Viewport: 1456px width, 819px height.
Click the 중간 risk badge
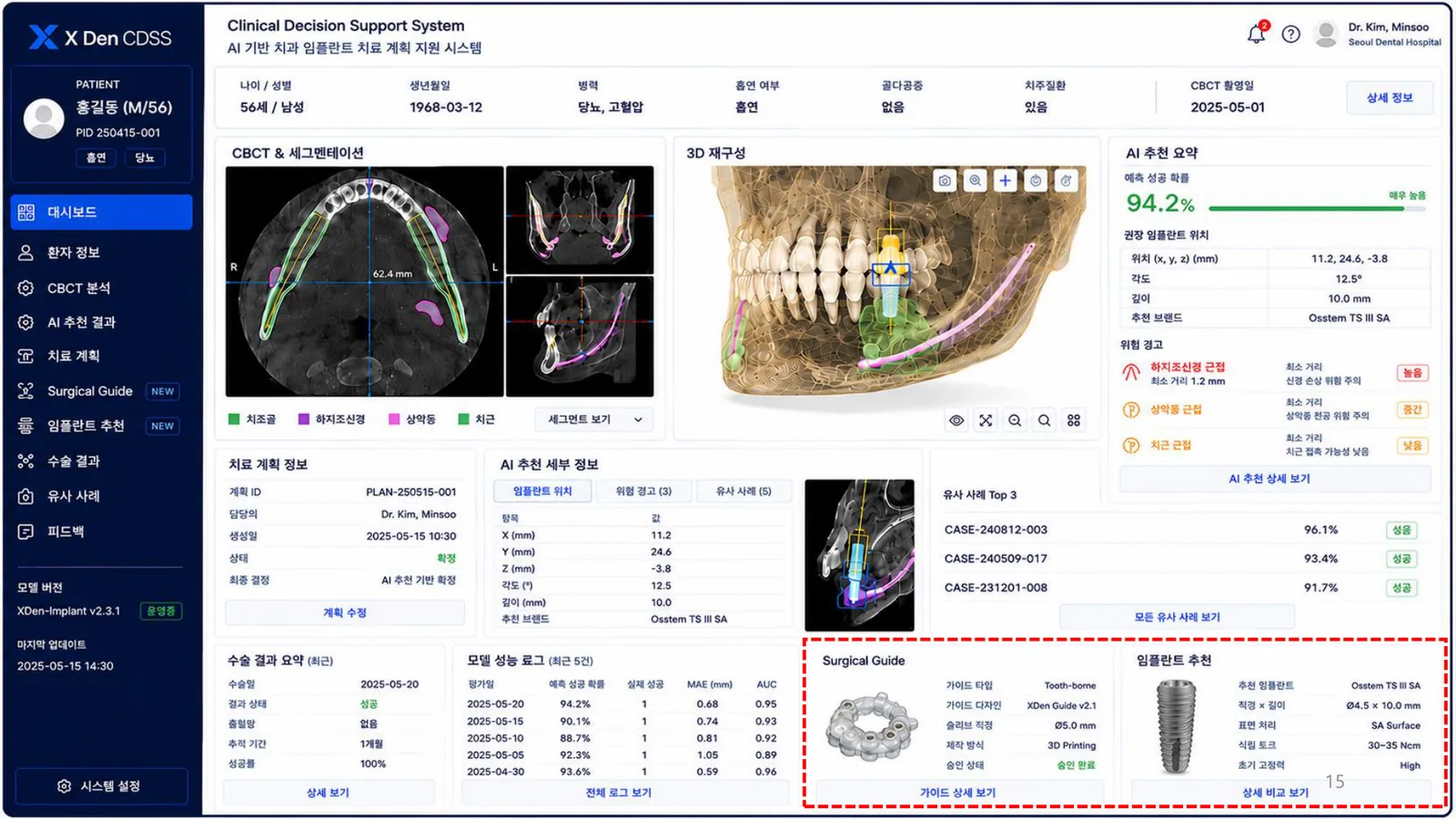[x=1412, y=409]
